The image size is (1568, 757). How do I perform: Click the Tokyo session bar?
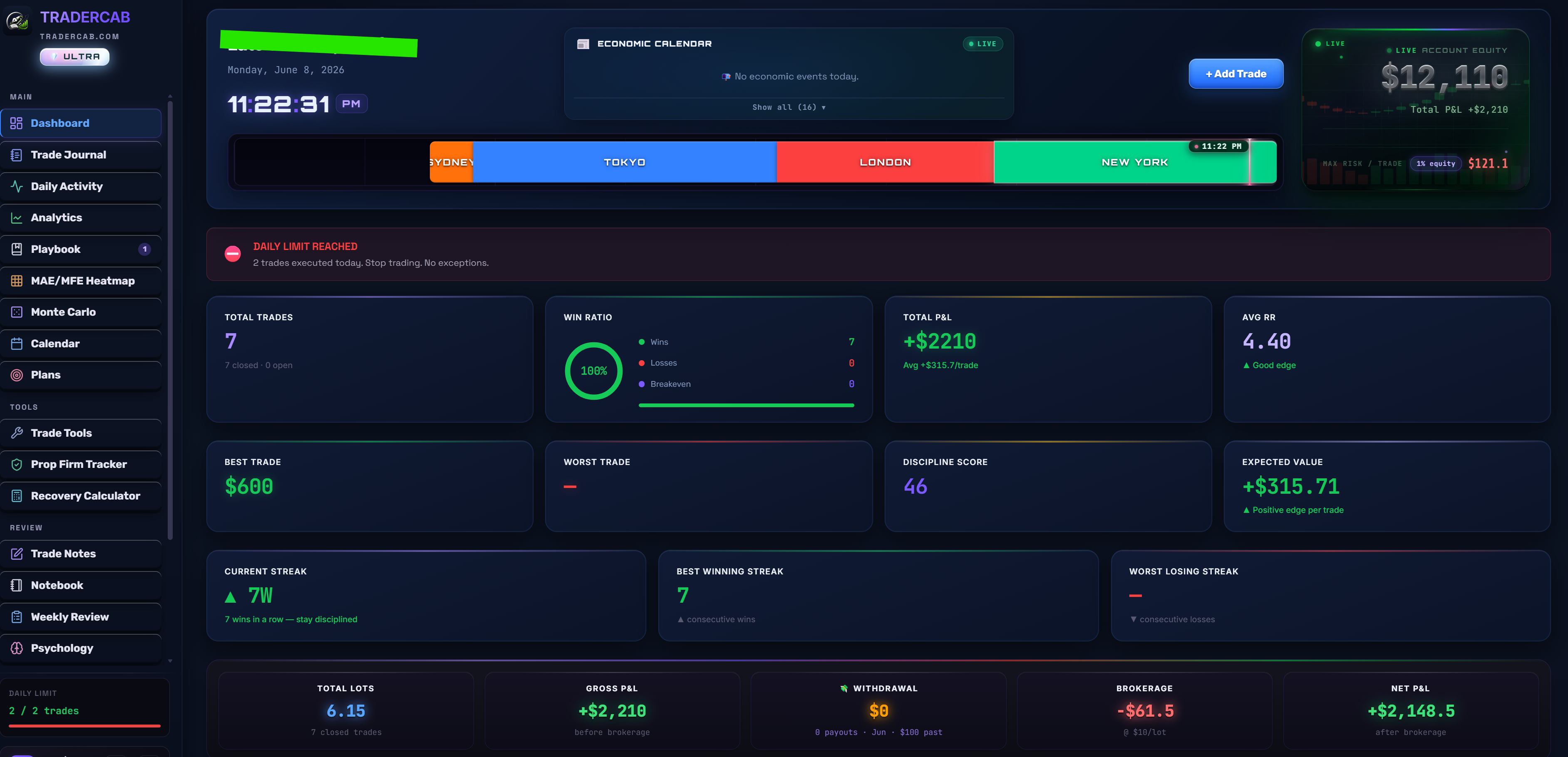point(625,163)
